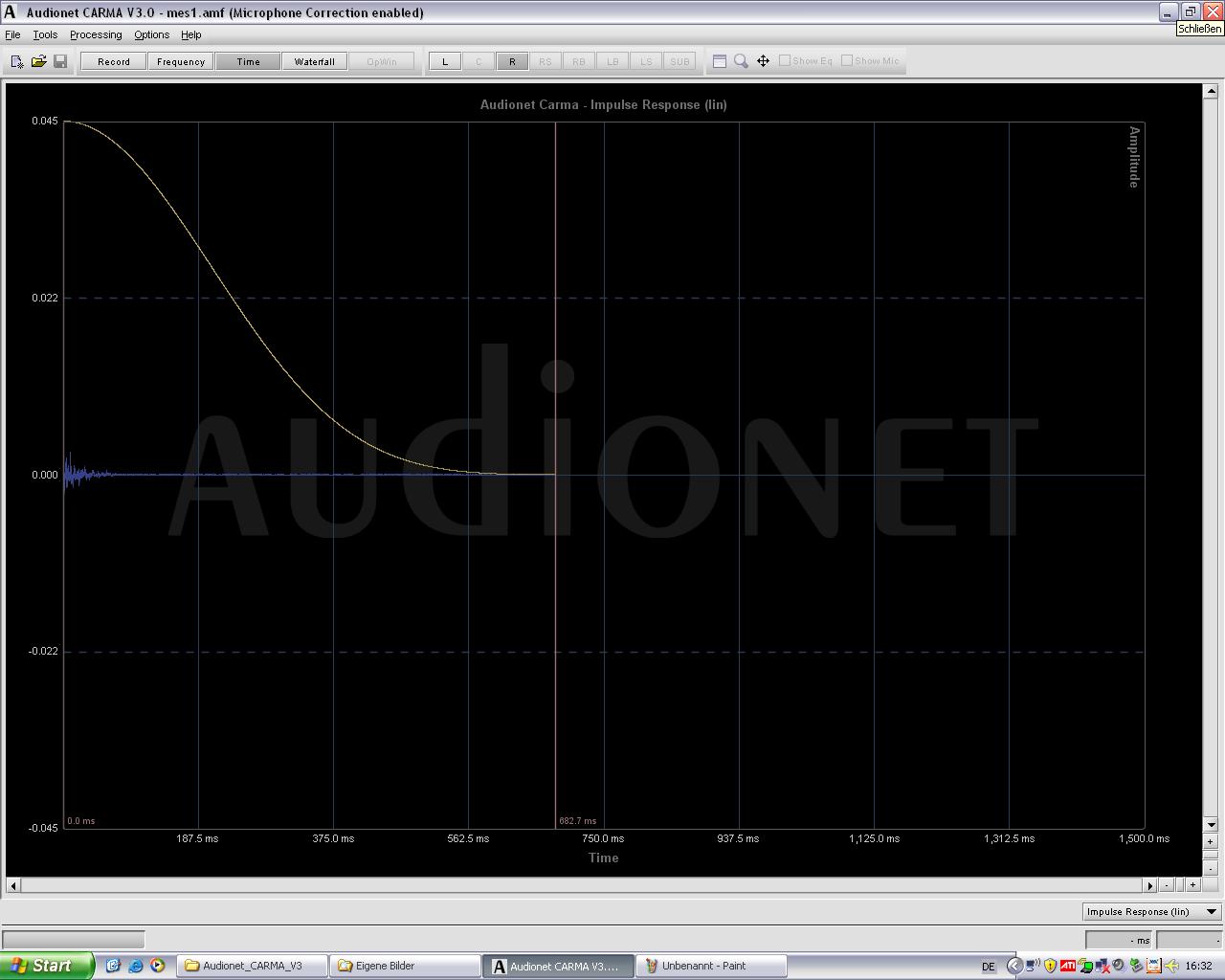Switch to the Waterfall view
1225x980 pixels.
(x=315, y=61)
